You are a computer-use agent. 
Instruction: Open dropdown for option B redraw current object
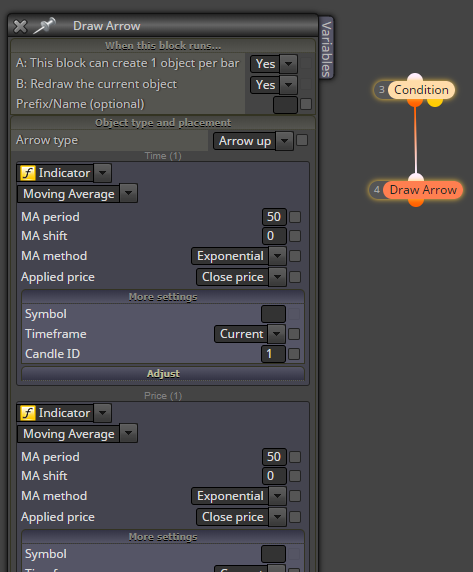pyautogui.click(x=288, y=85)
